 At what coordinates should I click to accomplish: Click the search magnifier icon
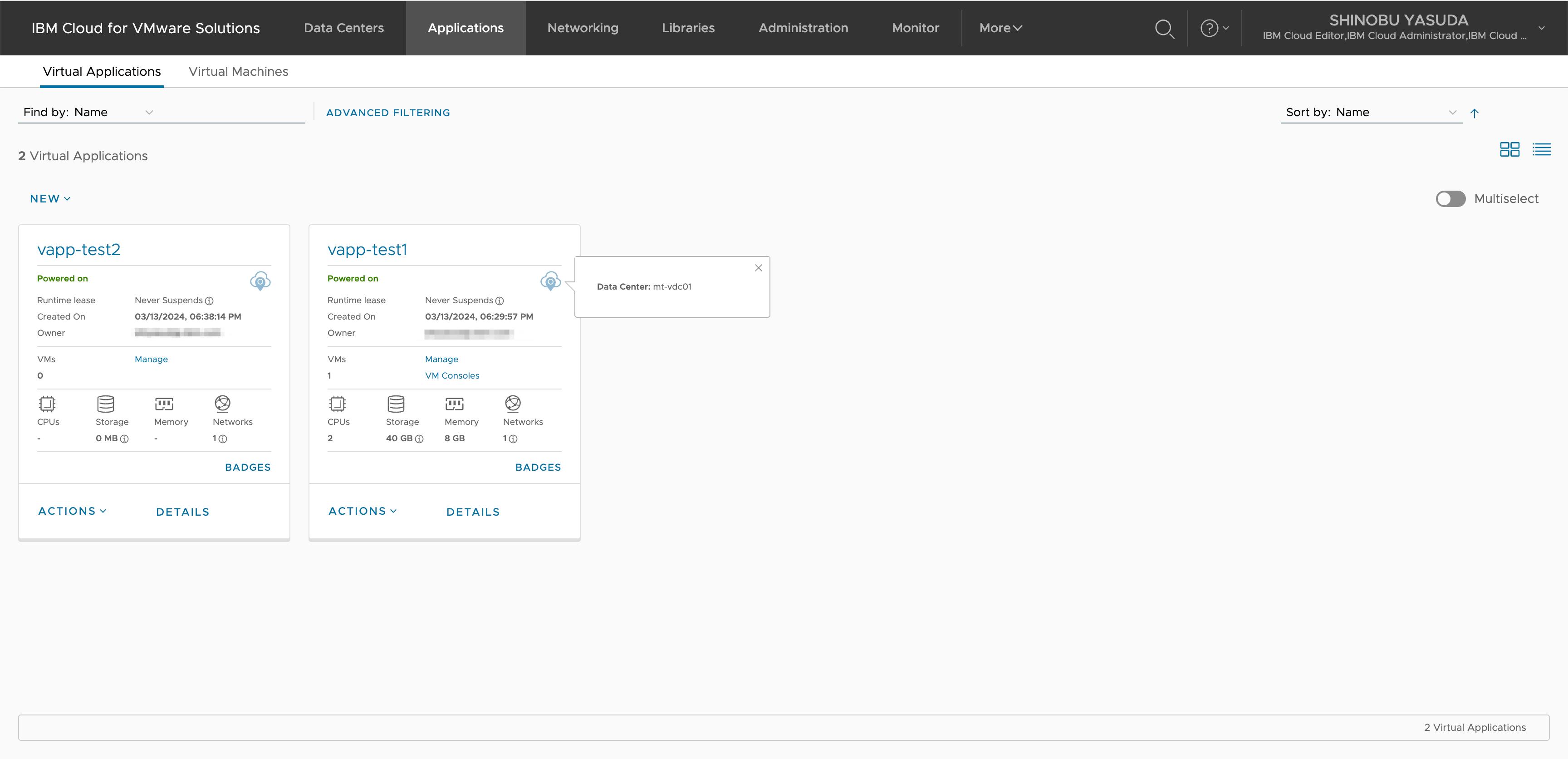click(1164, 29)
